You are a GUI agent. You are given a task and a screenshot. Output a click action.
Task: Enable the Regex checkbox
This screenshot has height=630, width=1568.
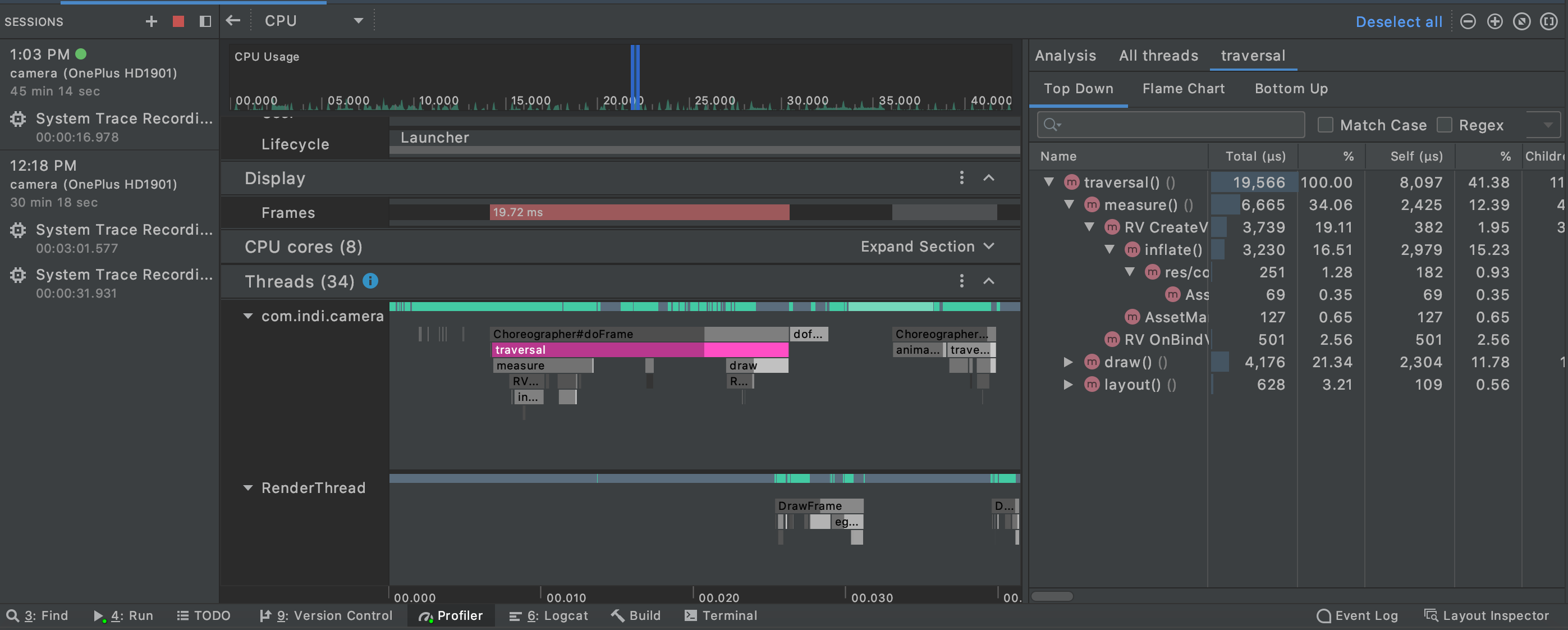[1444, 125]
